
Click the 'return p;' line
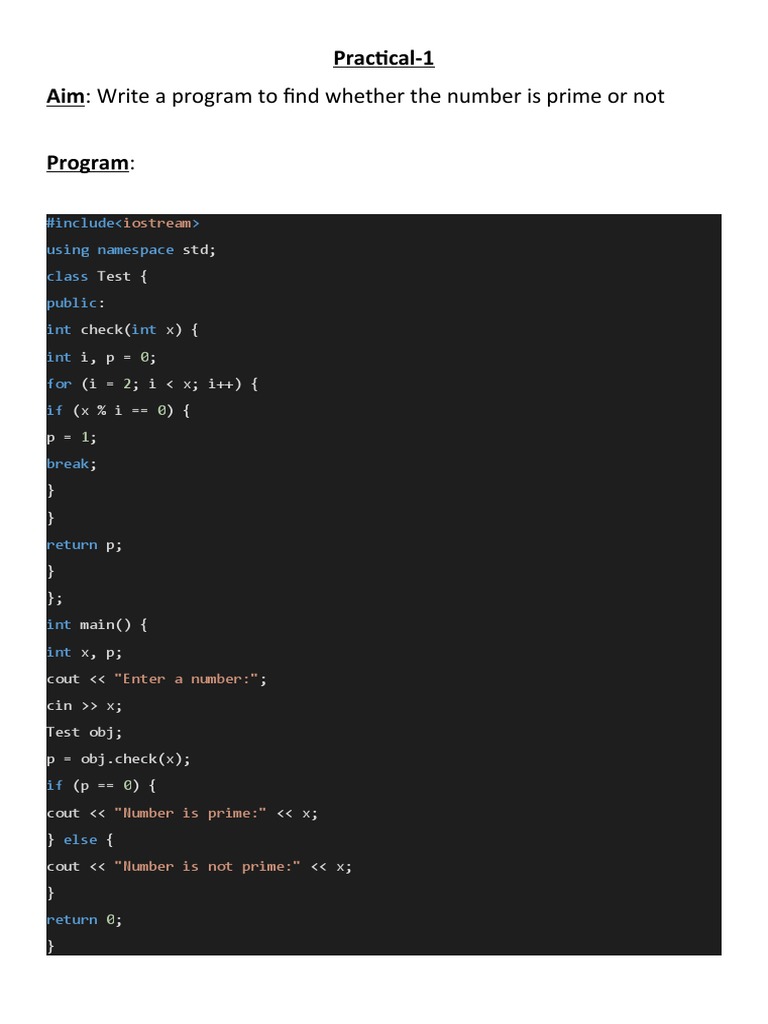click(x=84, y=545)
